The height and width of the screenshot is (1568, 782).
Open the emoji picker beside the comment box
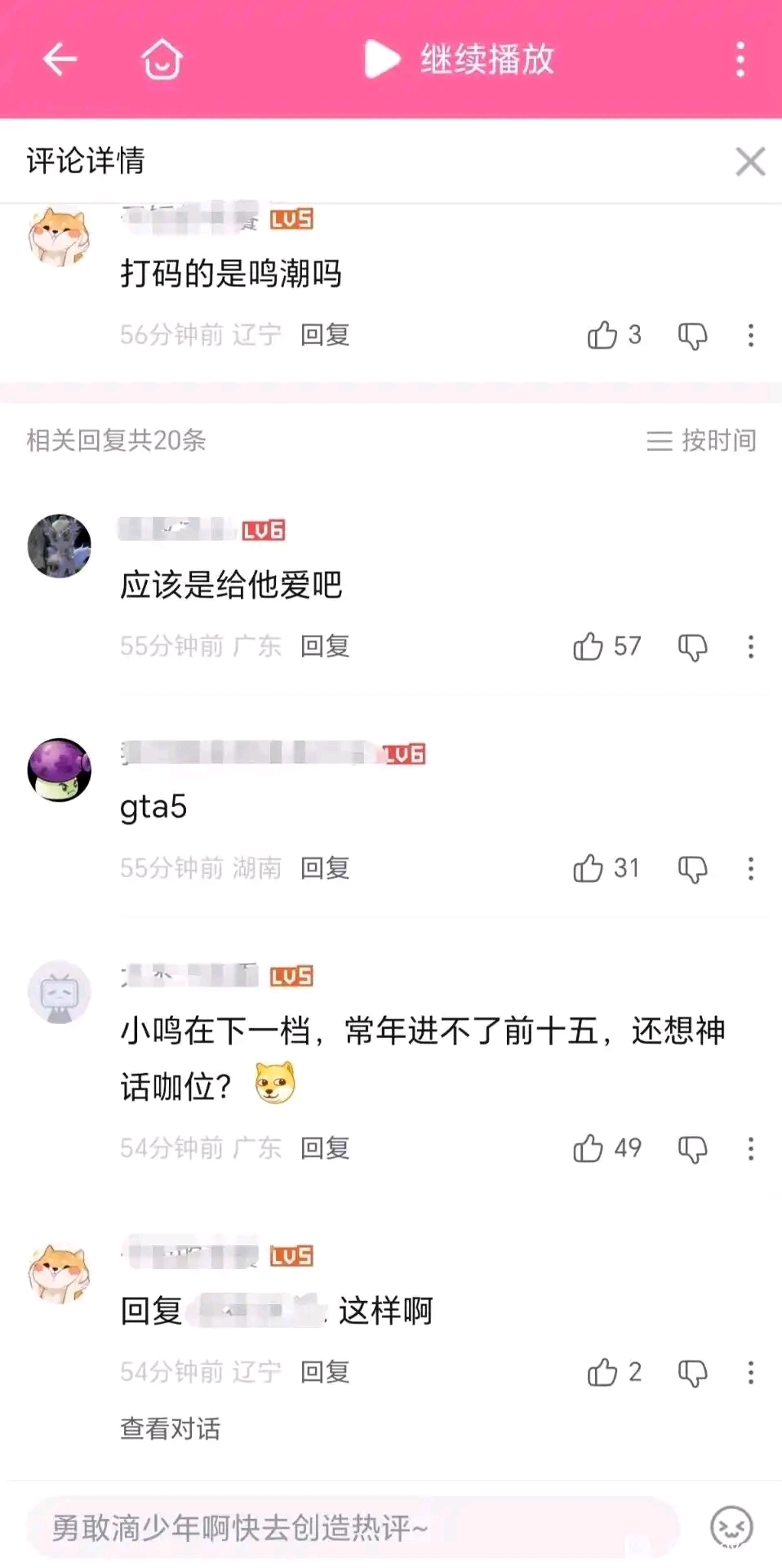731,1526
